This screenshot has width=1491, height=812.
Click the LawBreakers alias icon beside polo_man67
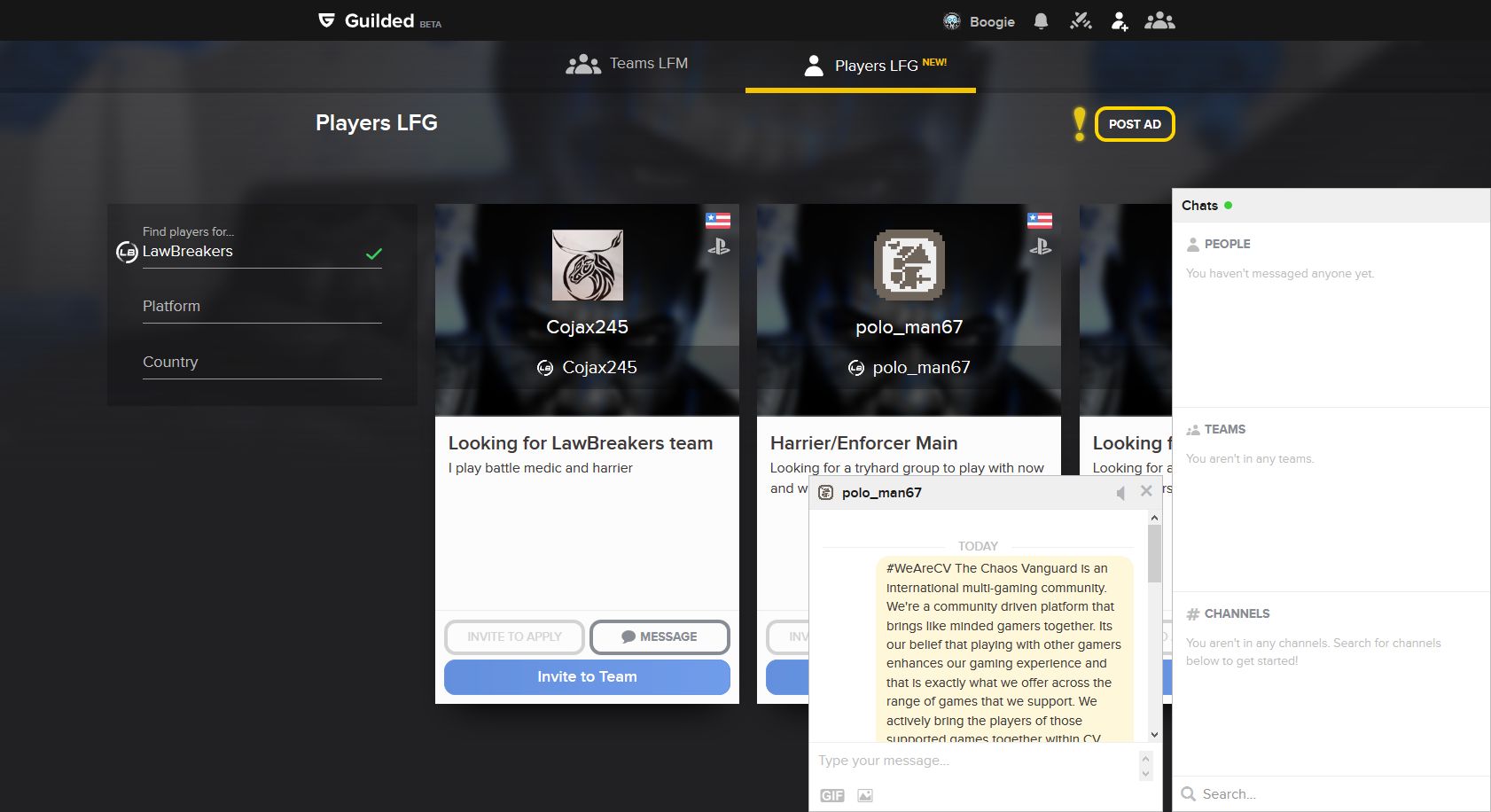tap(856, 368)
